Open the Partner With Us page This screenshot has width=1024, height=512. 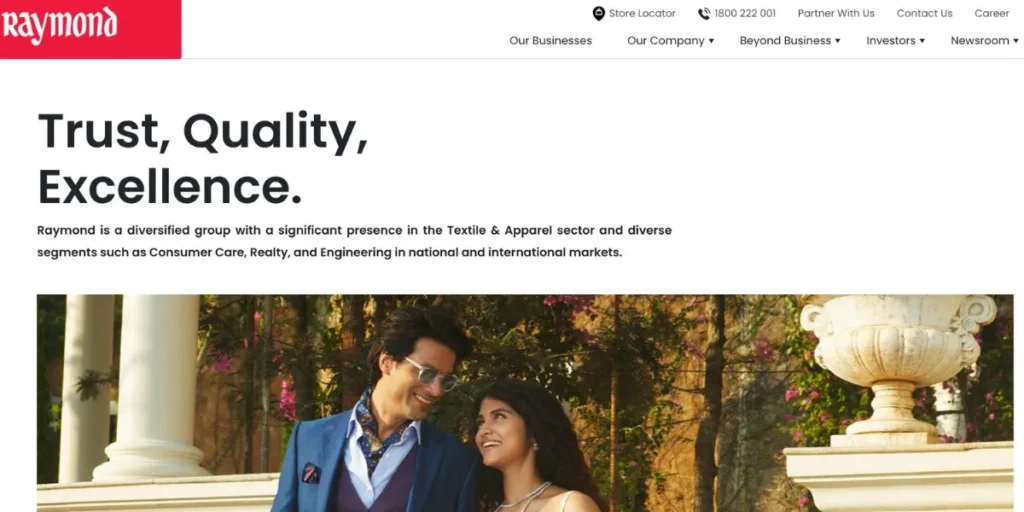(x=836, y=13)
